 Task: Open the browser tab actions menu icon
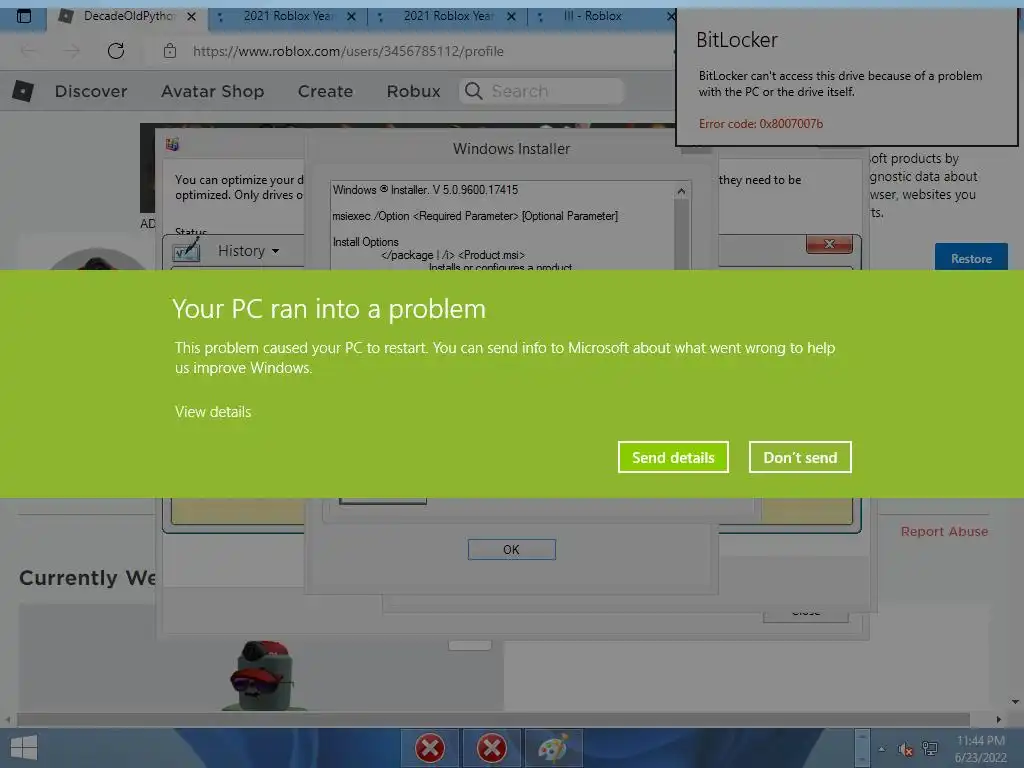24,16
